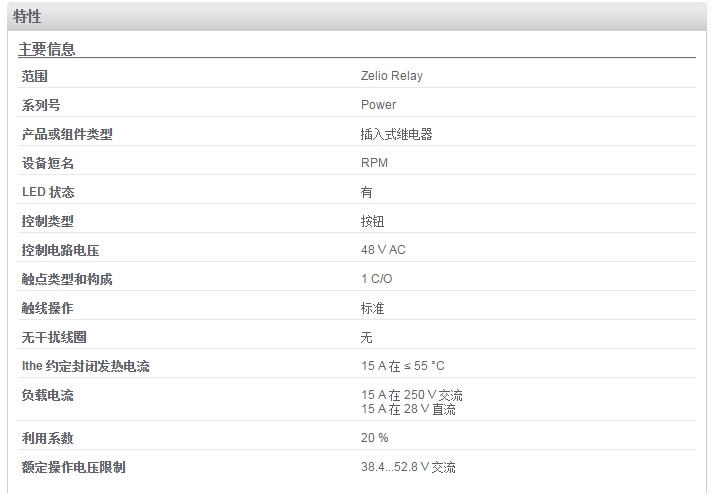Viewport: 711px width, 493px height.
Task: Click the LED 状态 label
Action: pyautogui.click(x=48, y=192)
